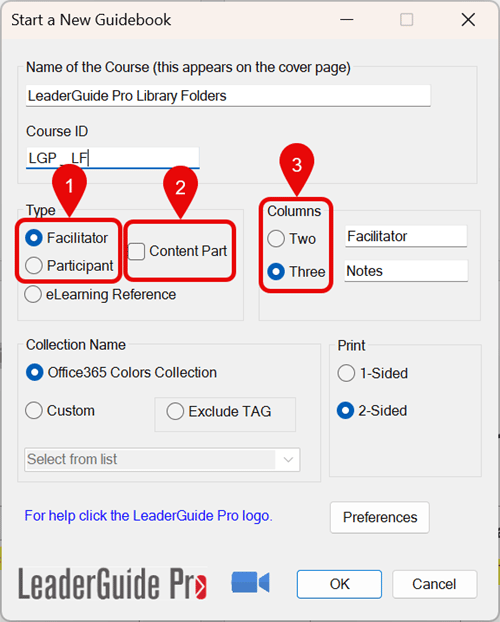Choose 2-Sided printing
Screen dimensions: 500x622
click(346, 411)
